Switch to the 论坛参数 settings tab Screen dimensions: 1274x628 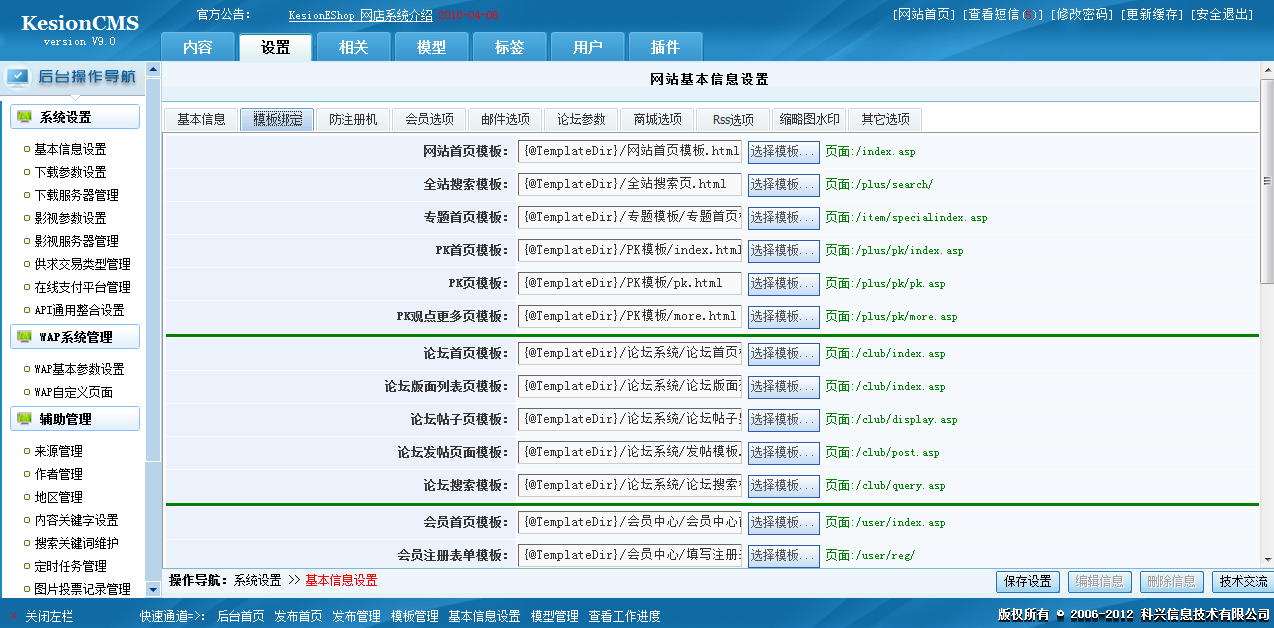pyautogui.click(x=581, y=120)
